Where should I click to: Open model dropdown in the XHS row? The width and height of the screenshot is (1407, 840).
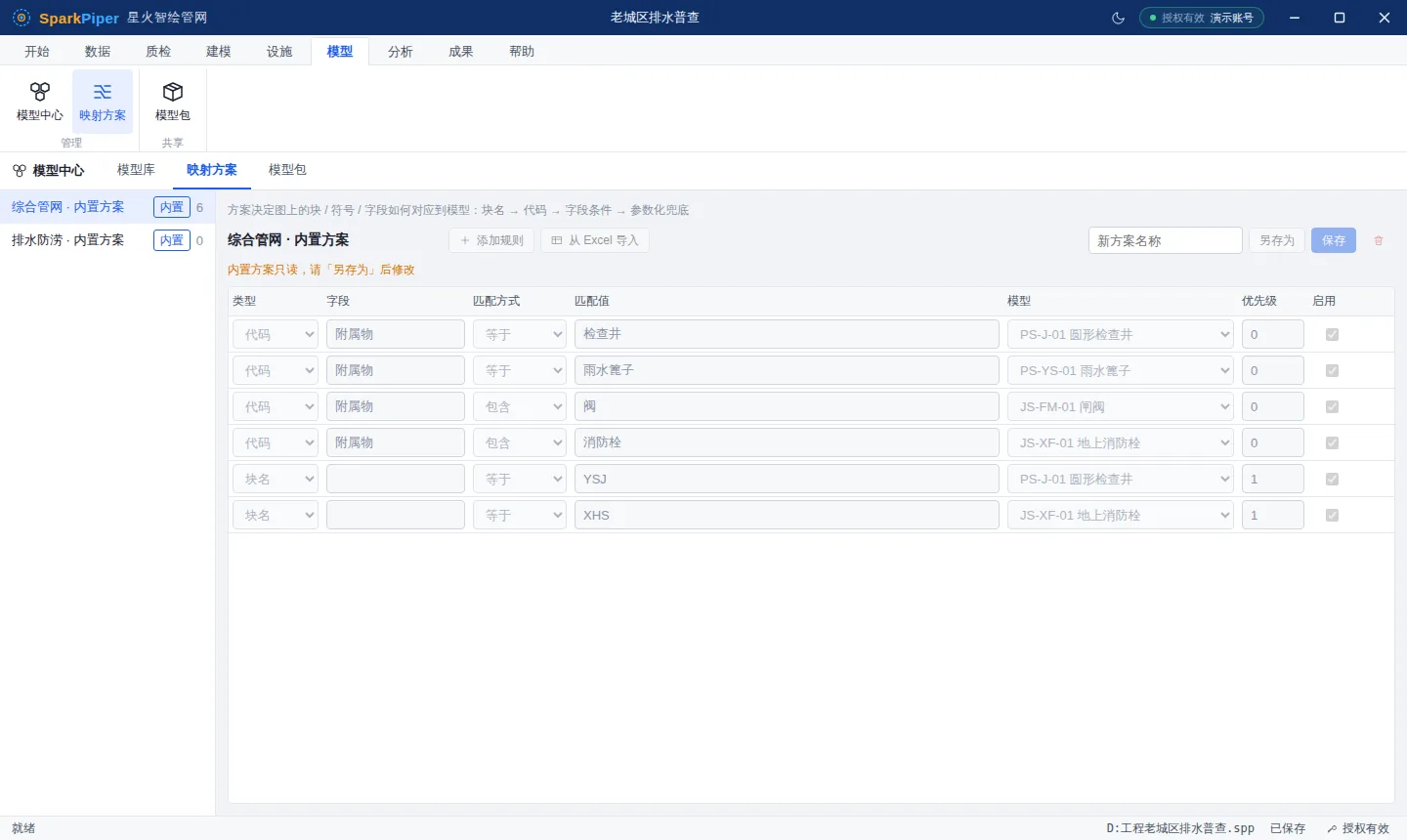click(x=1121, y=515)
